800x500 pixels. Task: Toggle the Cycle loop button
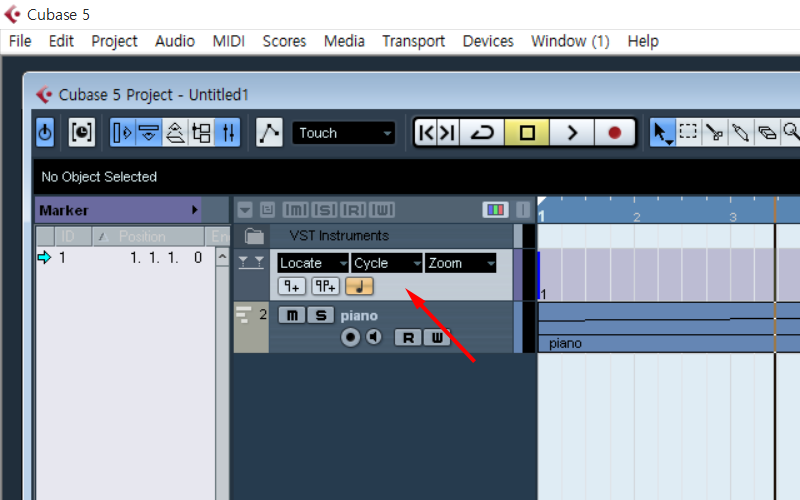coord(482,133)
